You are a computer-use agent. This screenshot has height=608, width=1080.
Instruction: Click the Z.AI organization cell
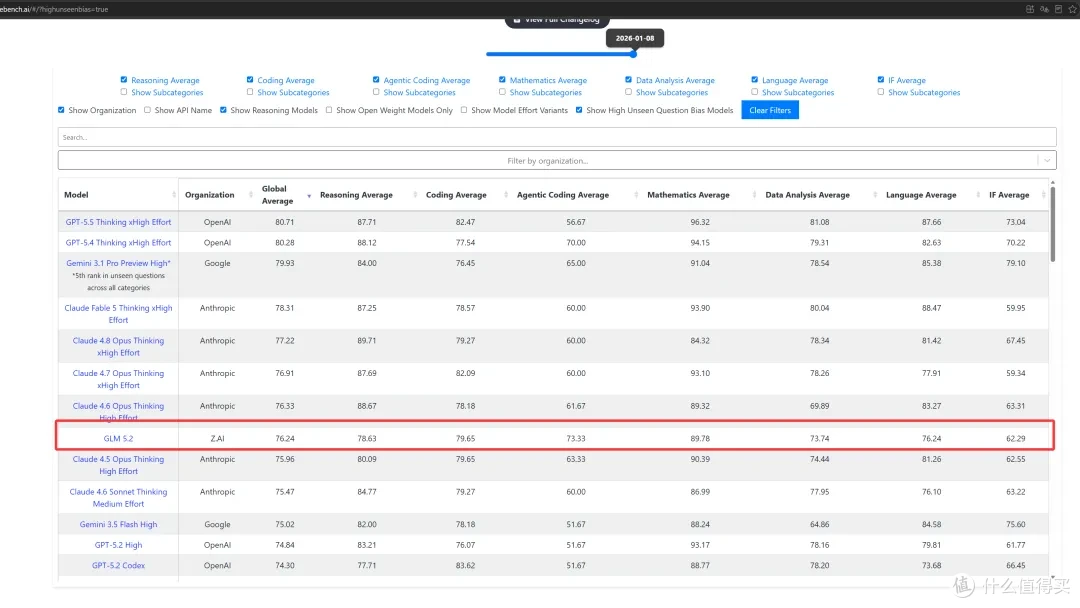coord(218,439)
